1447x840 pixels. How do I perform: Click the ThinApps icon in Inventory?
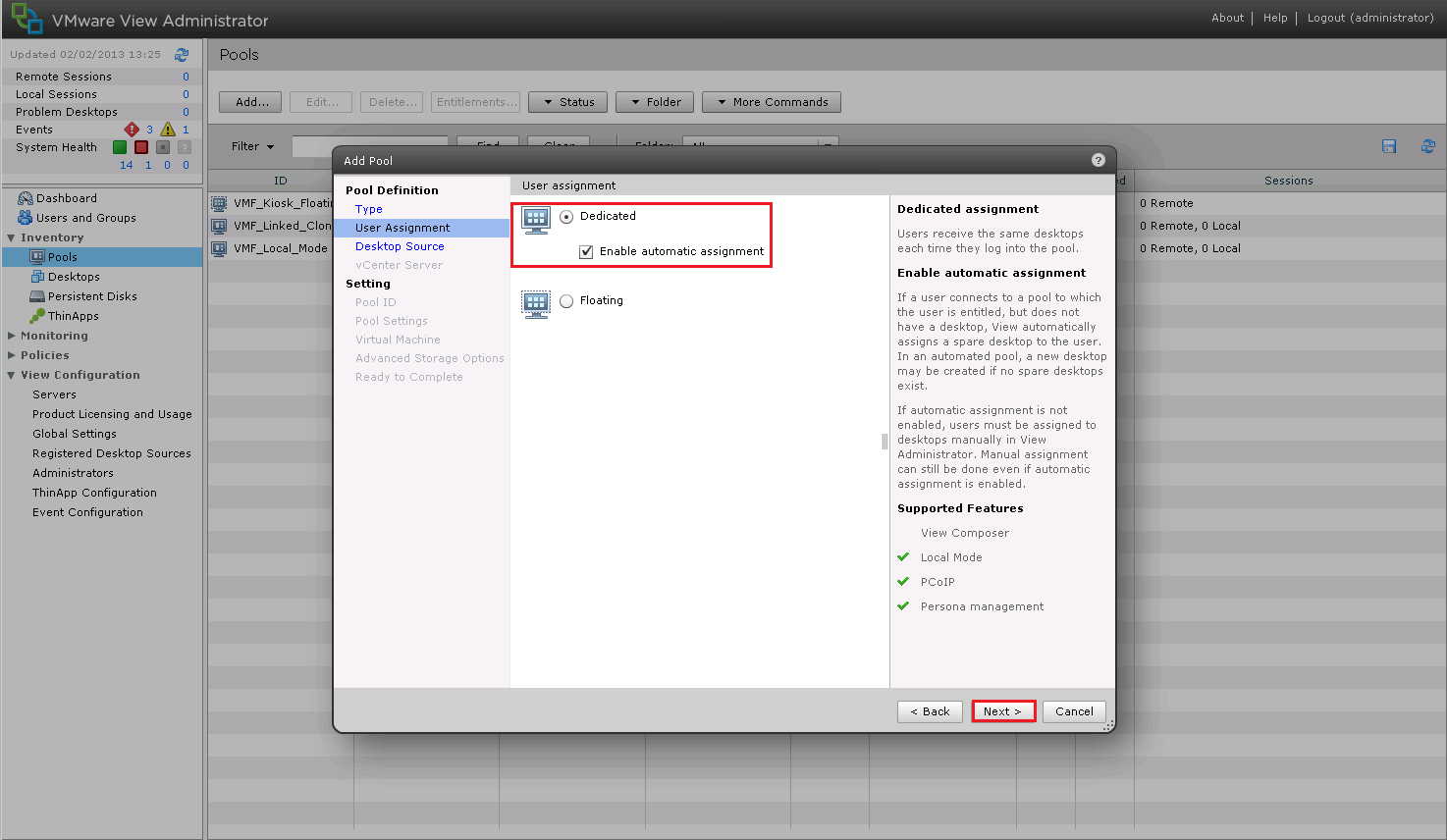point(37,316)
